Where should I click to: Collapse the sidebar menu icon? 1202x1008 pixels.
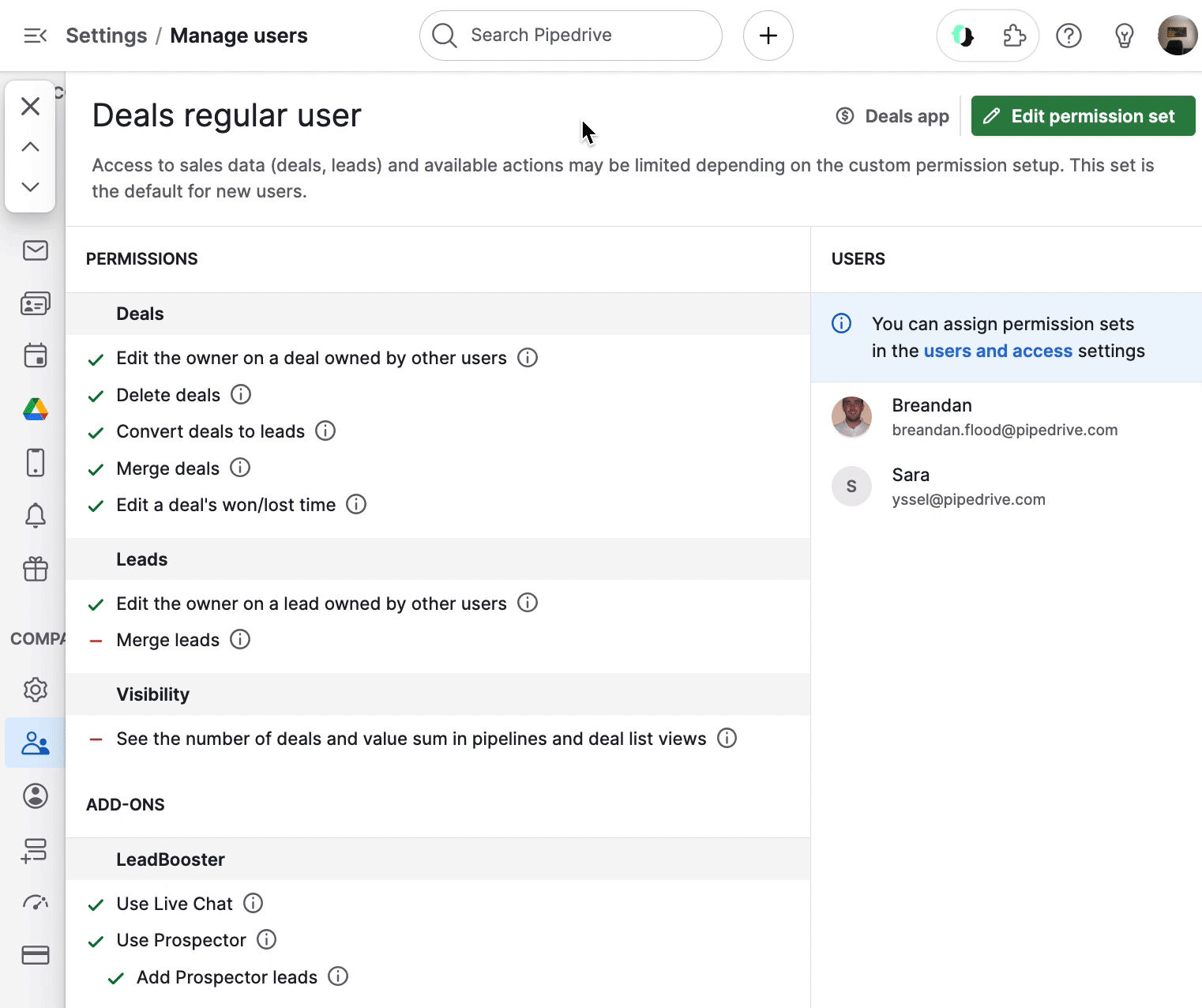point(36,36)
